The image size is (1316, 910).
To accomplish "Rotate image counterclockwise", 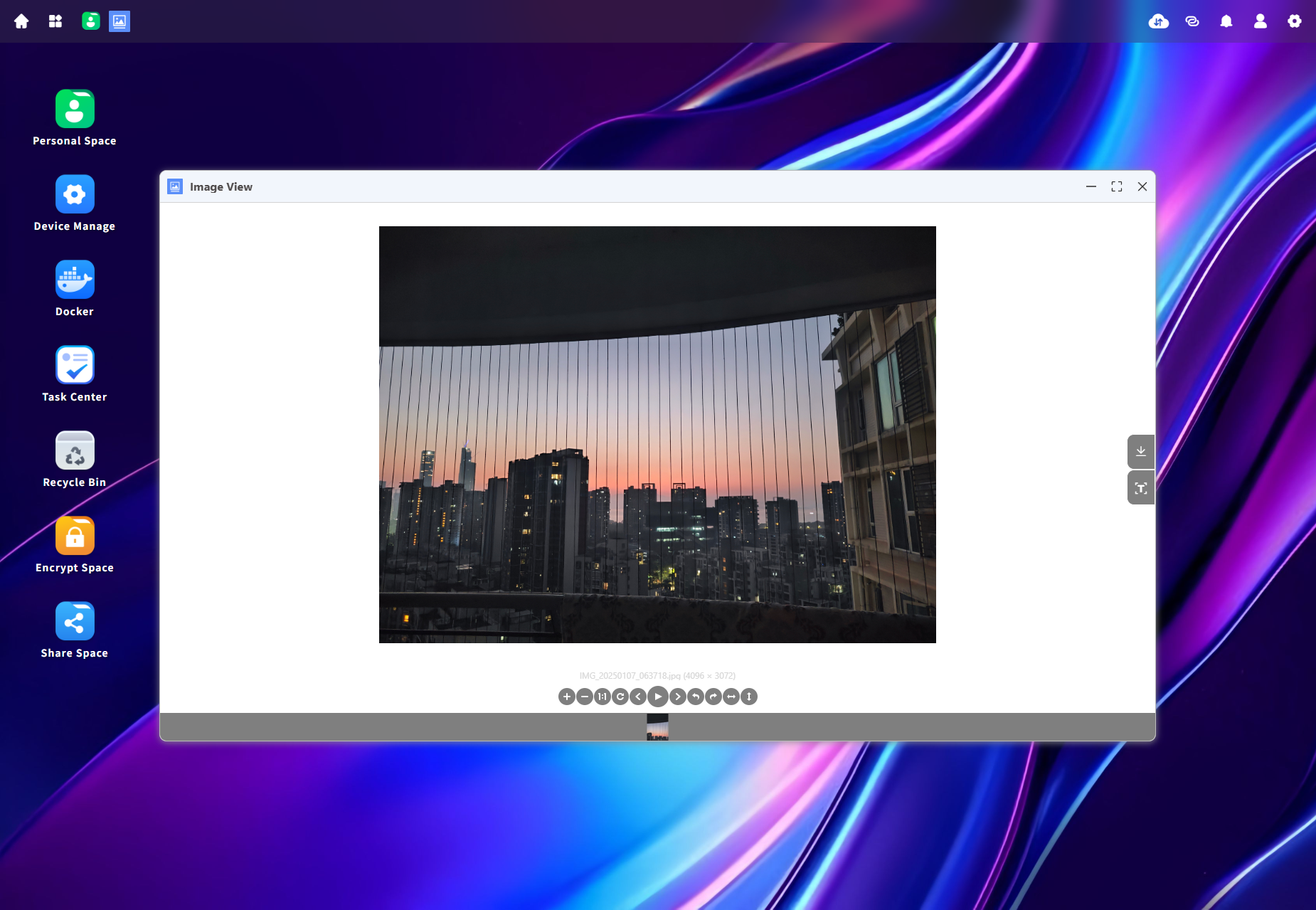I will [696, 697].
